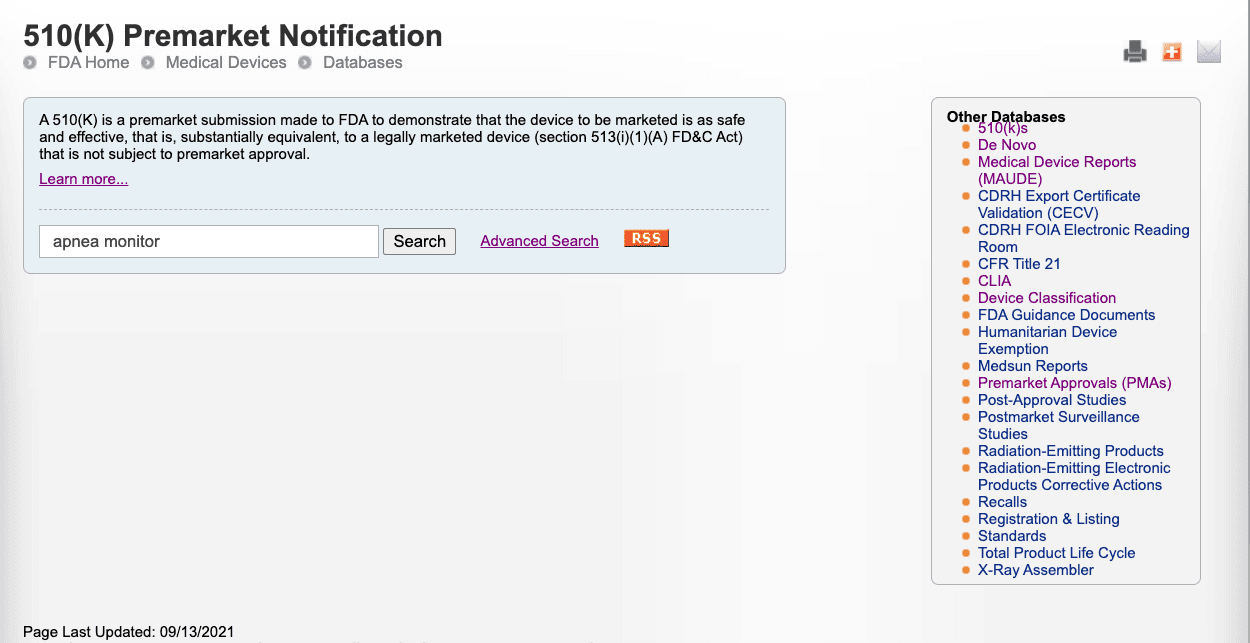Click the search text input field
Viewport: 1250px width, 643px height.
point(209,241)
